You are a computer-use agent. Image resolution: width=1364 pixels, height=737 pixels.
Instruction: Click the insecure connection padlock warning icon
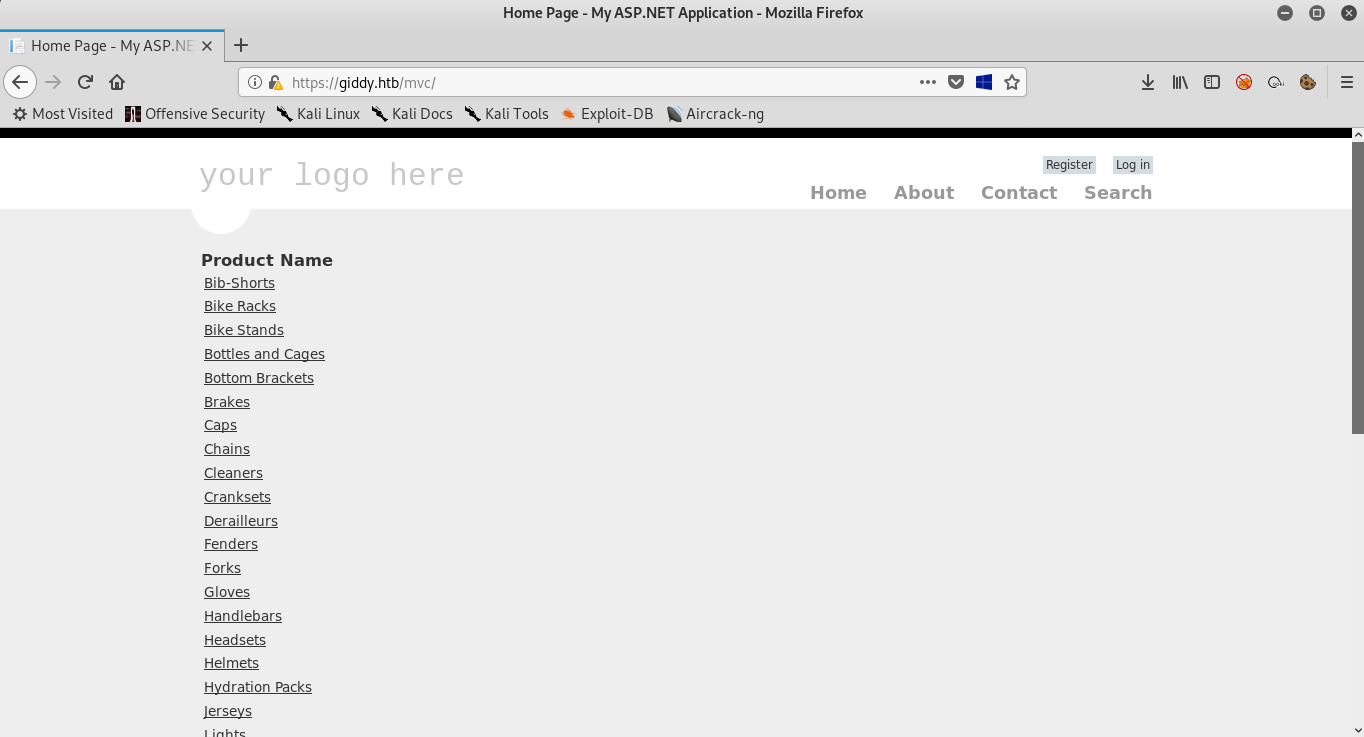click(274, 82)
